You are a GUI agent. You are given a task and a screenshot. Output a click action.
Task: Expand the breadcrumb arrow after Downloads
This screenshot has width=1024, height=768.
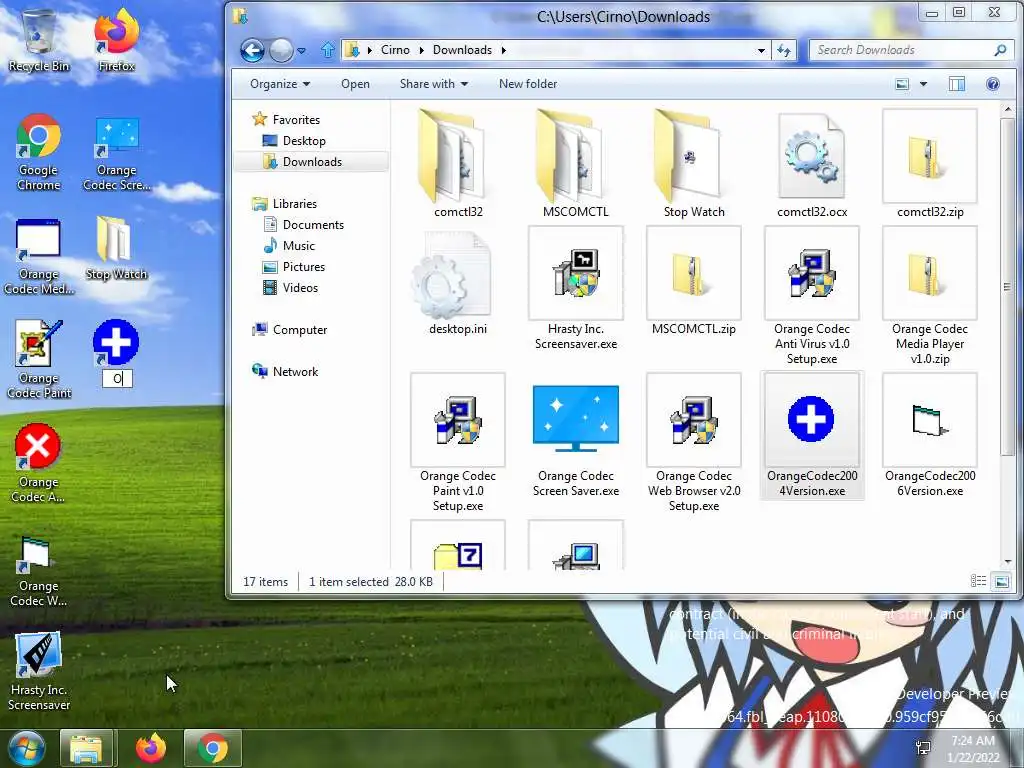point(504,50)
